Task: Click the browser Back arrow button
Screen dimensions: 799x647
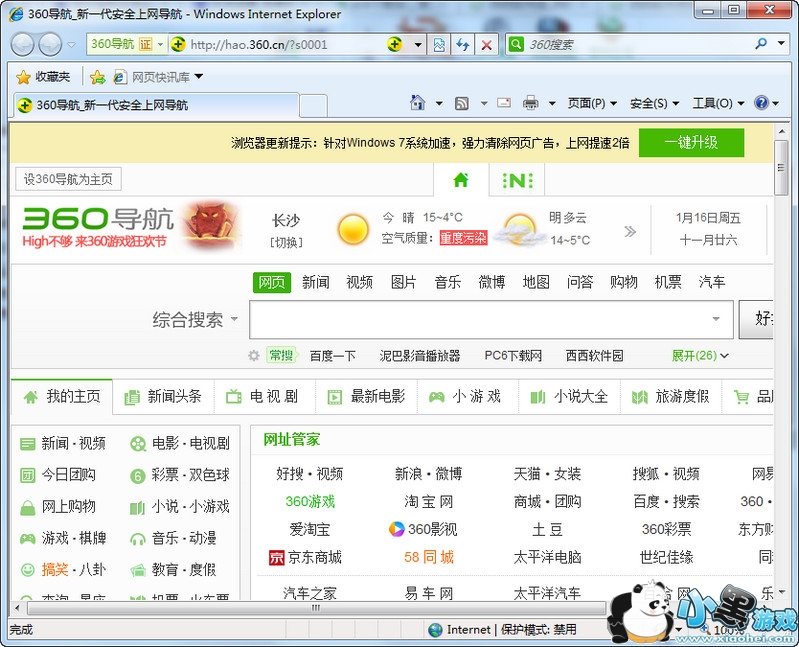Action: click(x=22, y=45)
